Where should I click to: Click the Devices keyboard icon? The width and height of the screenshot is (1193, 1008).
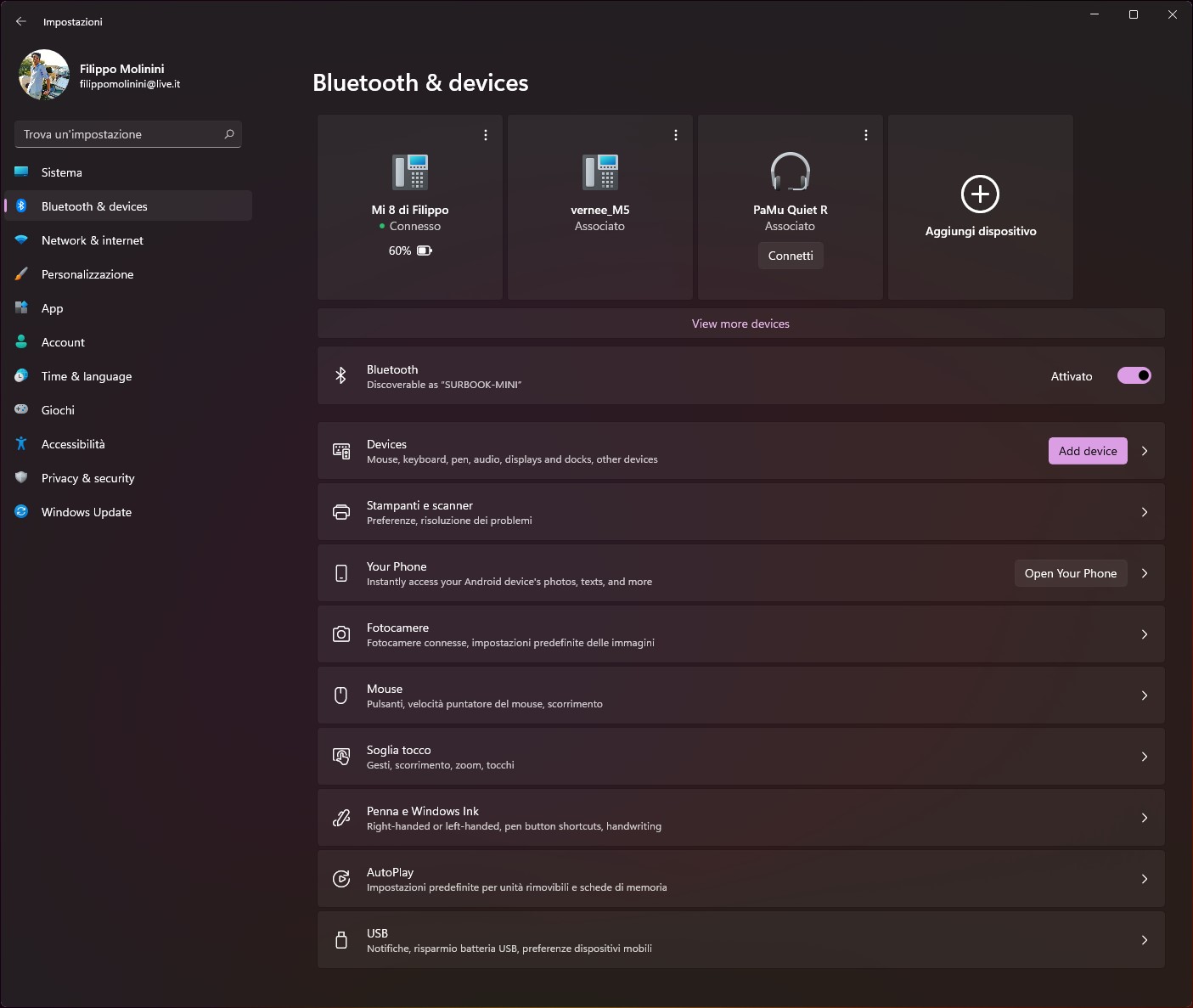[x=341, y=451]
